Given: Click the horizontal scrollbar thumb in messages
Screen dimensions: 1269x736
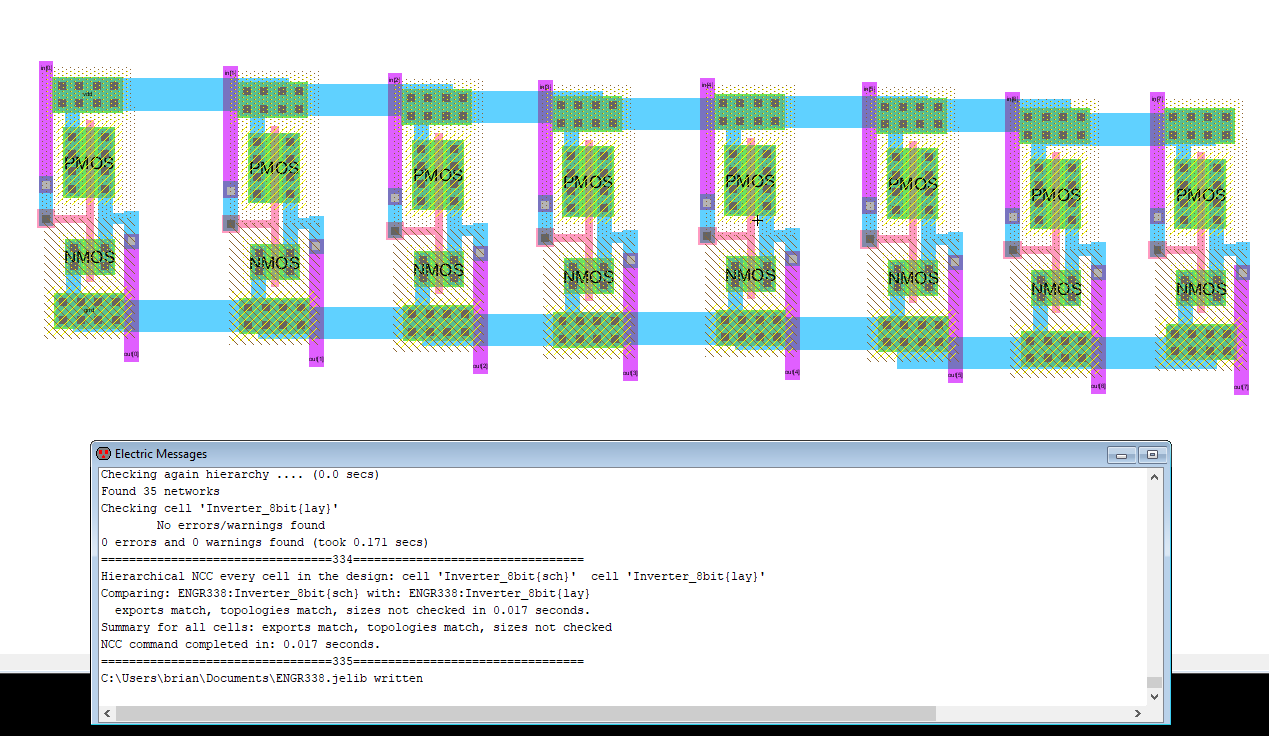Looking at the screenshot, I should [526, 713].
